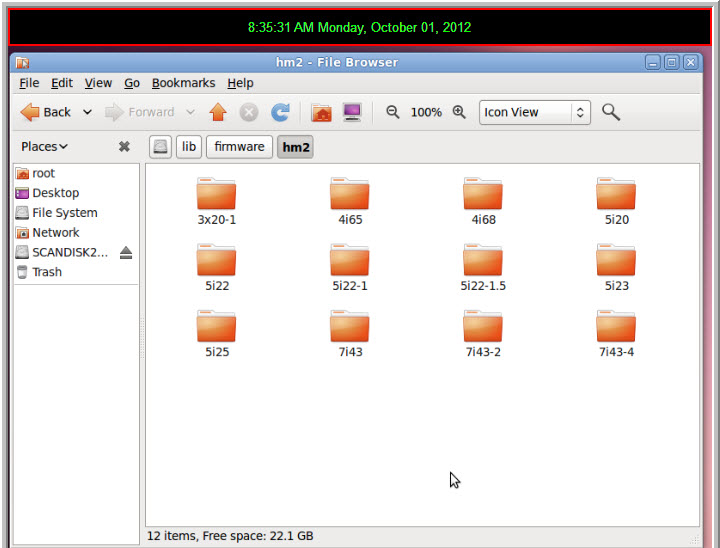This screenshot has width=720, height=548.
Task: Click the Stop loading icon
Action: (x=248, y=112)
